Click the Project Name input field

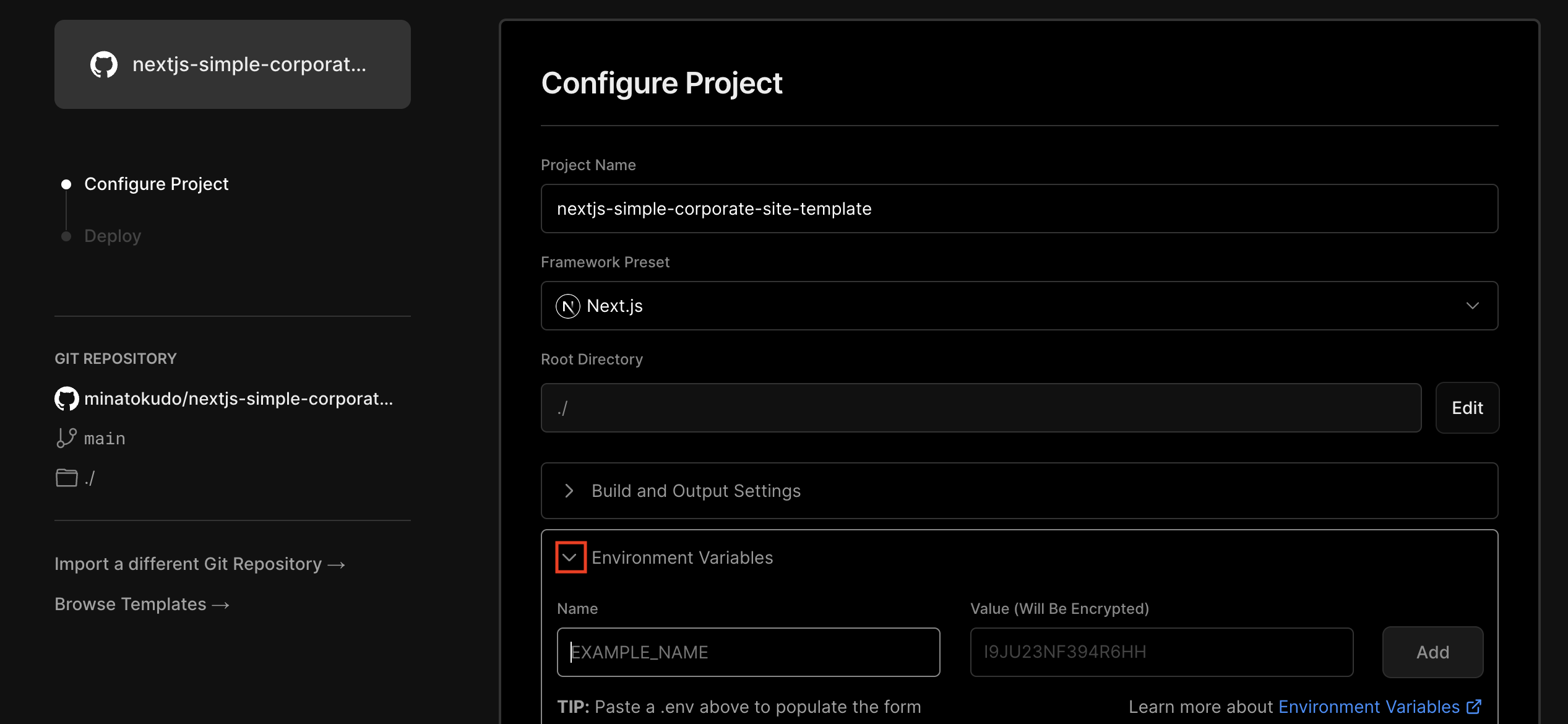[1019, 209]
